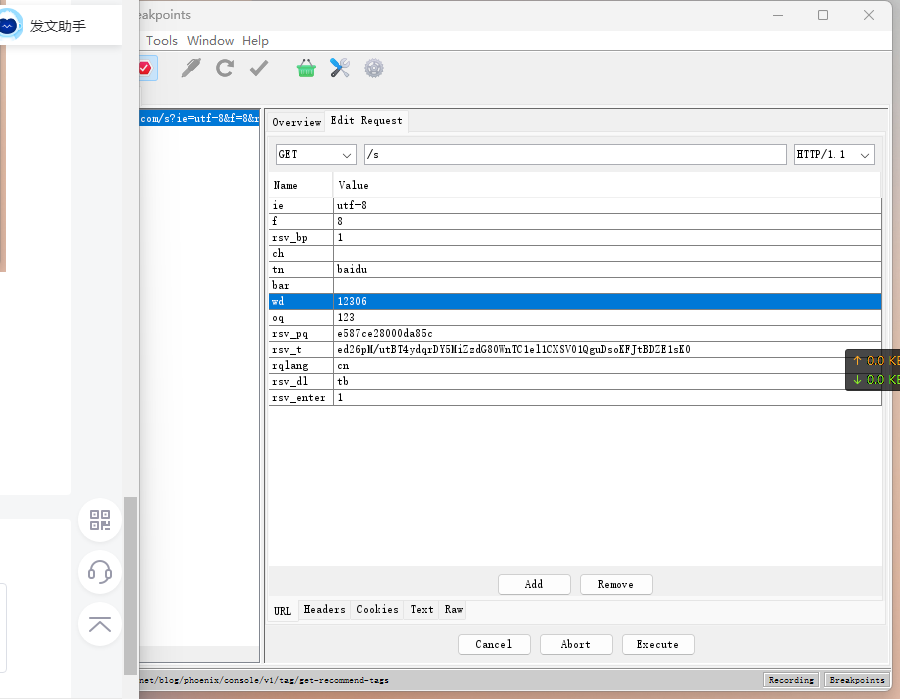The image size is (900, 699).
Task: Click the rsv_bp parameter name cell
Action: pos(301,238)
